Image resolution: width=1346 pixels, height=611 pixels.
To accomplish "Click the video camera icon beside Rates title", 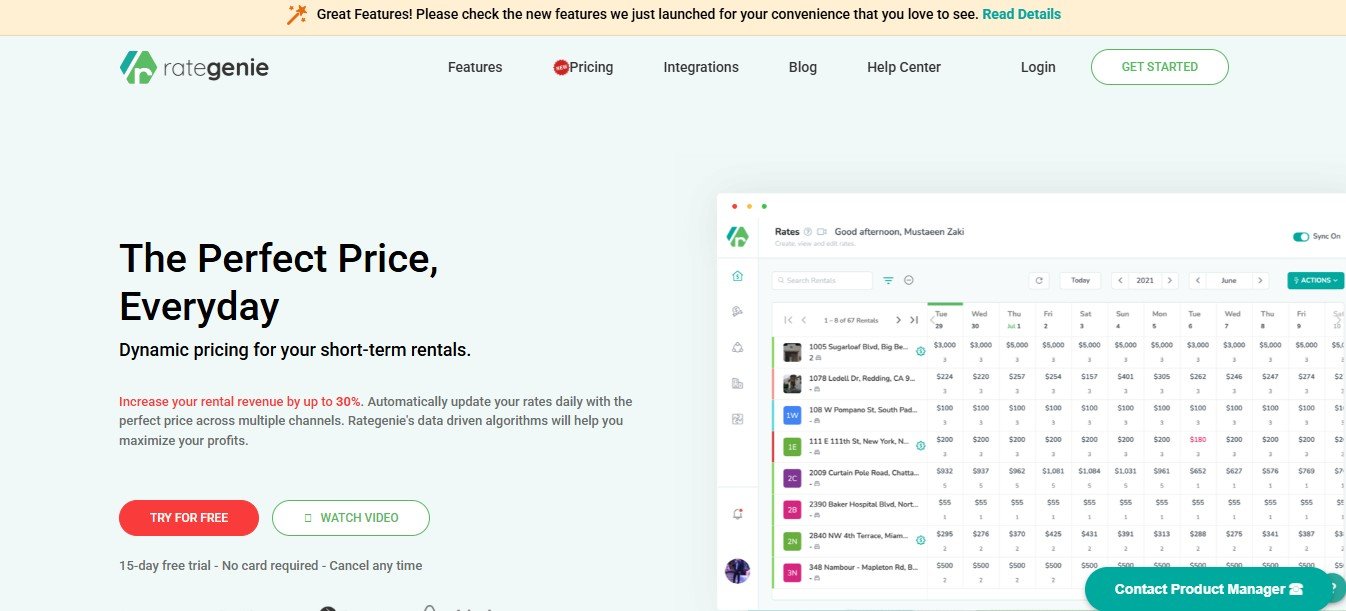I will [822, 232].
